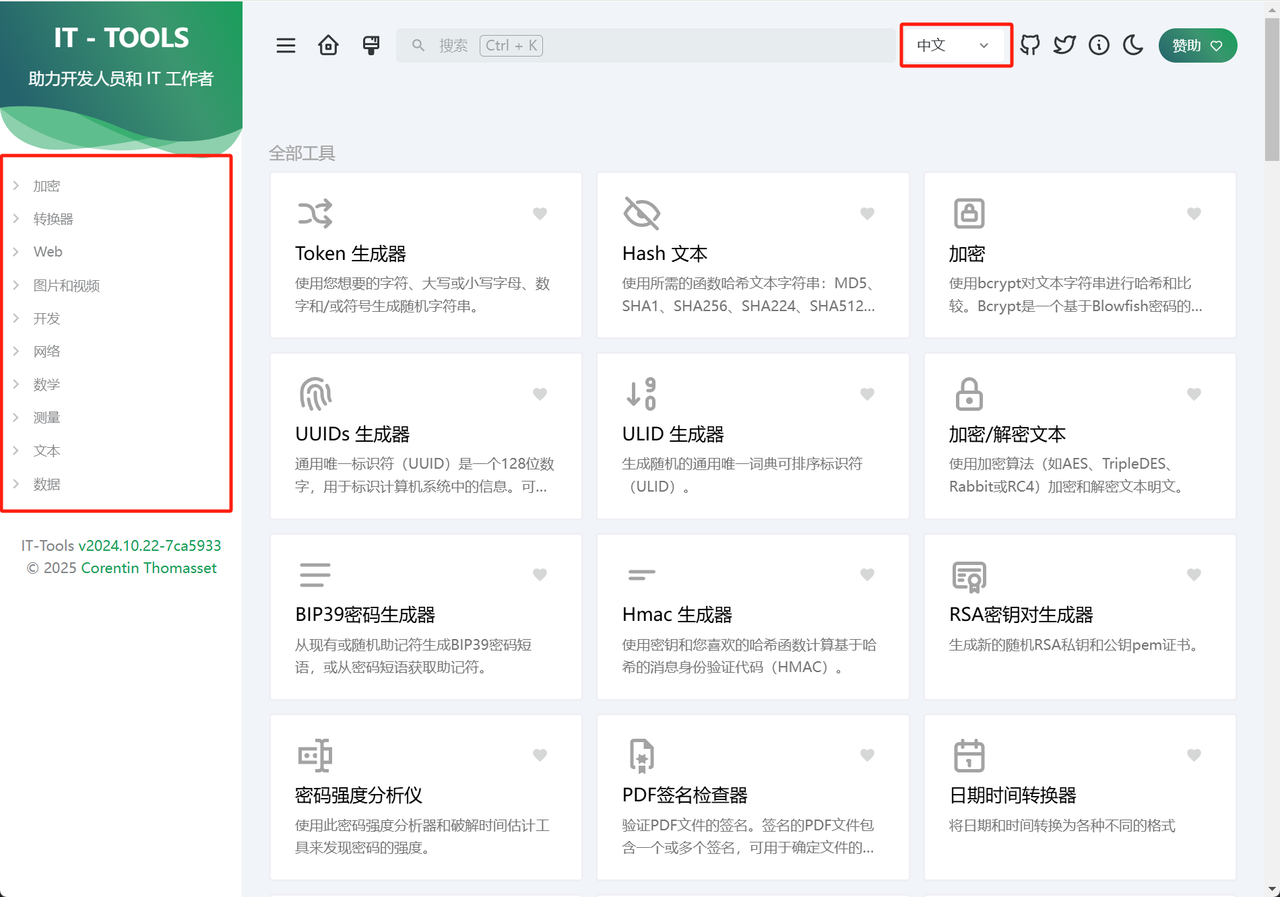The image size is (1280, 897).
Task: Open the UI library brush icon
Action: [x=371, y=45]
